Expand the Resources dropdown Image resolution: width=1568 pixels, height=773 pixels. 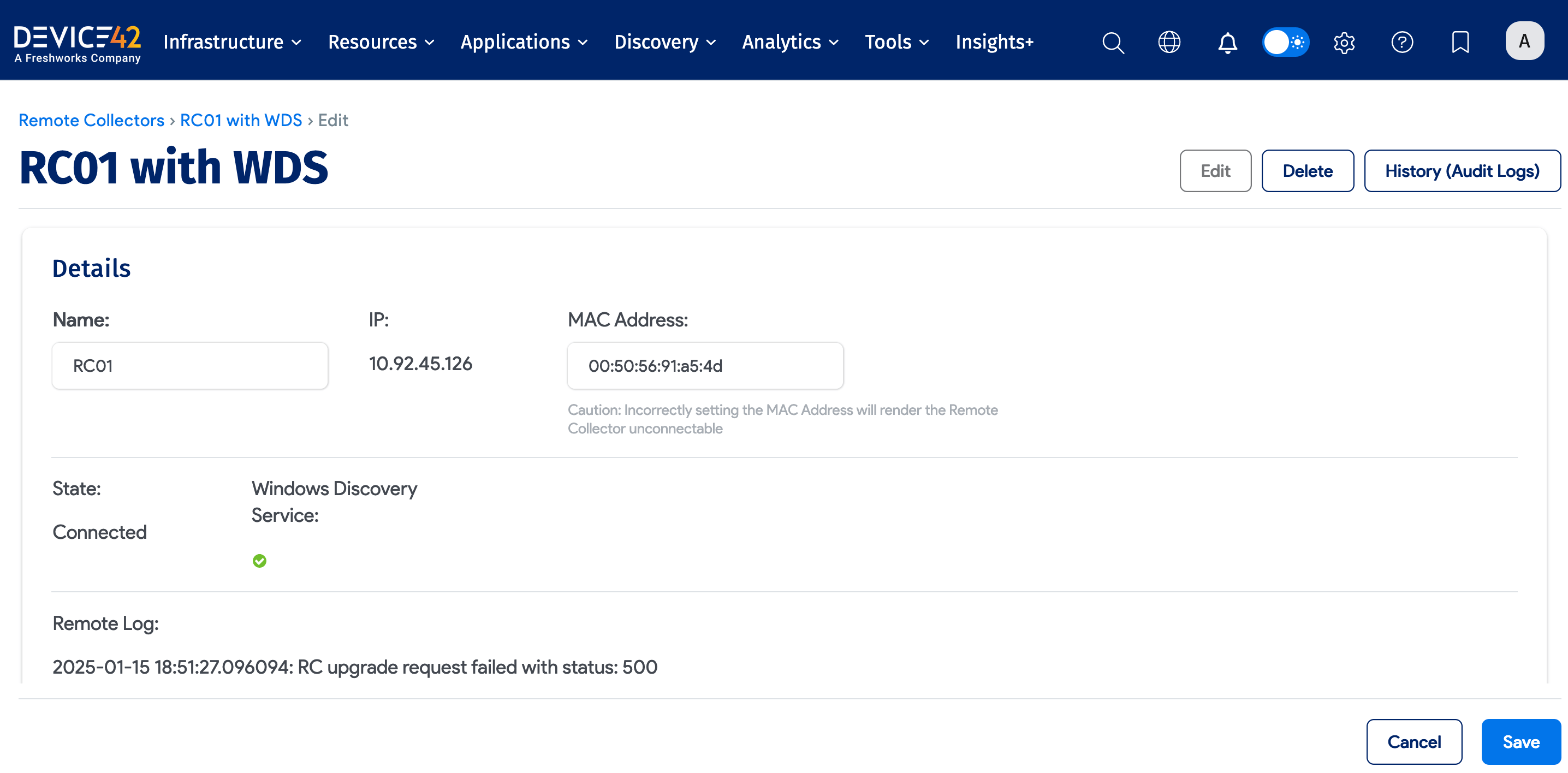coord(381,42)
